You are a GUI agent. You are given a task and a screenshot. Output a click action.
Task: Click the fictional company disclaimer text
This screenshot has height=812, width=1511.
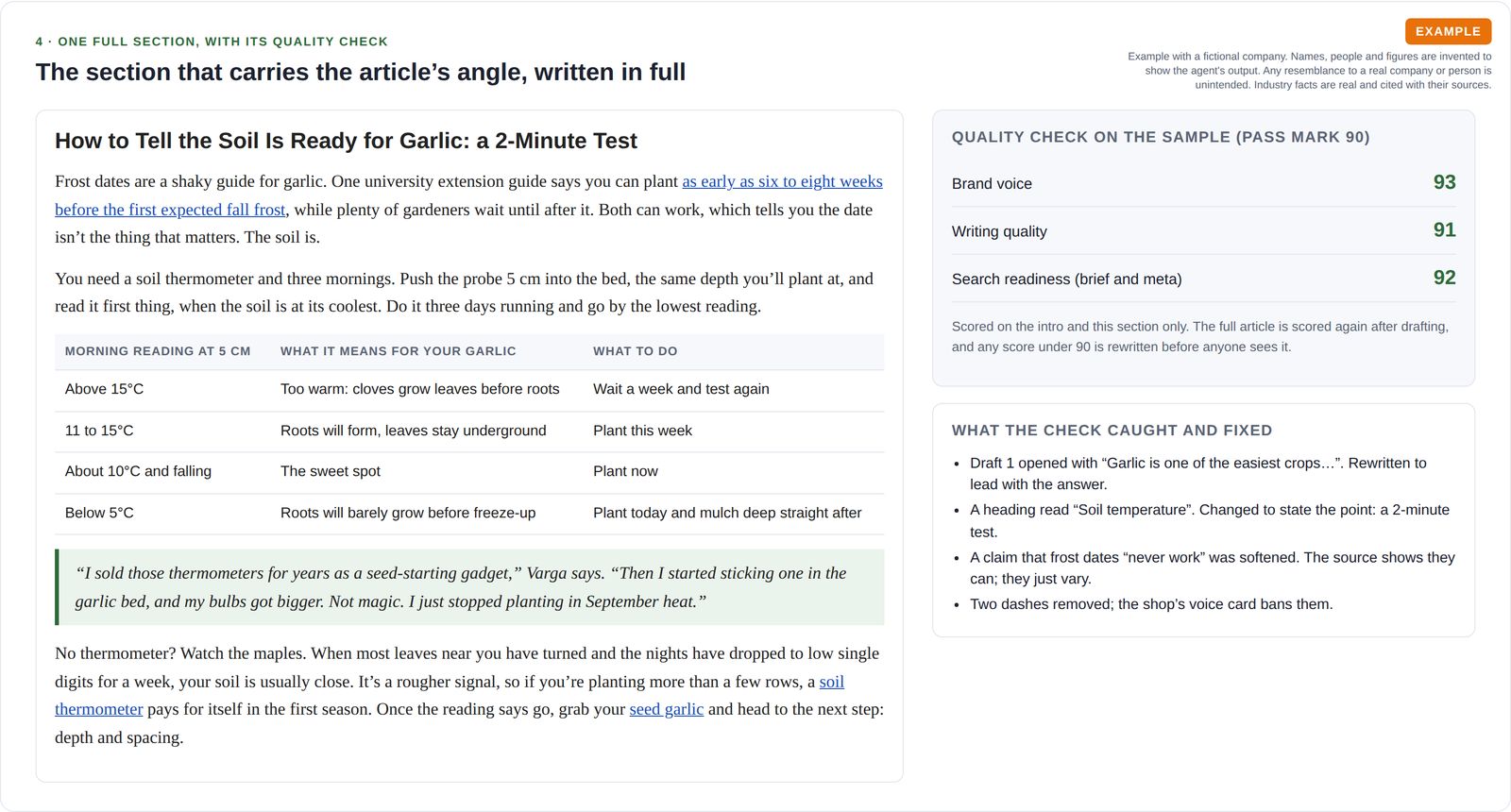pos(1309,71)
